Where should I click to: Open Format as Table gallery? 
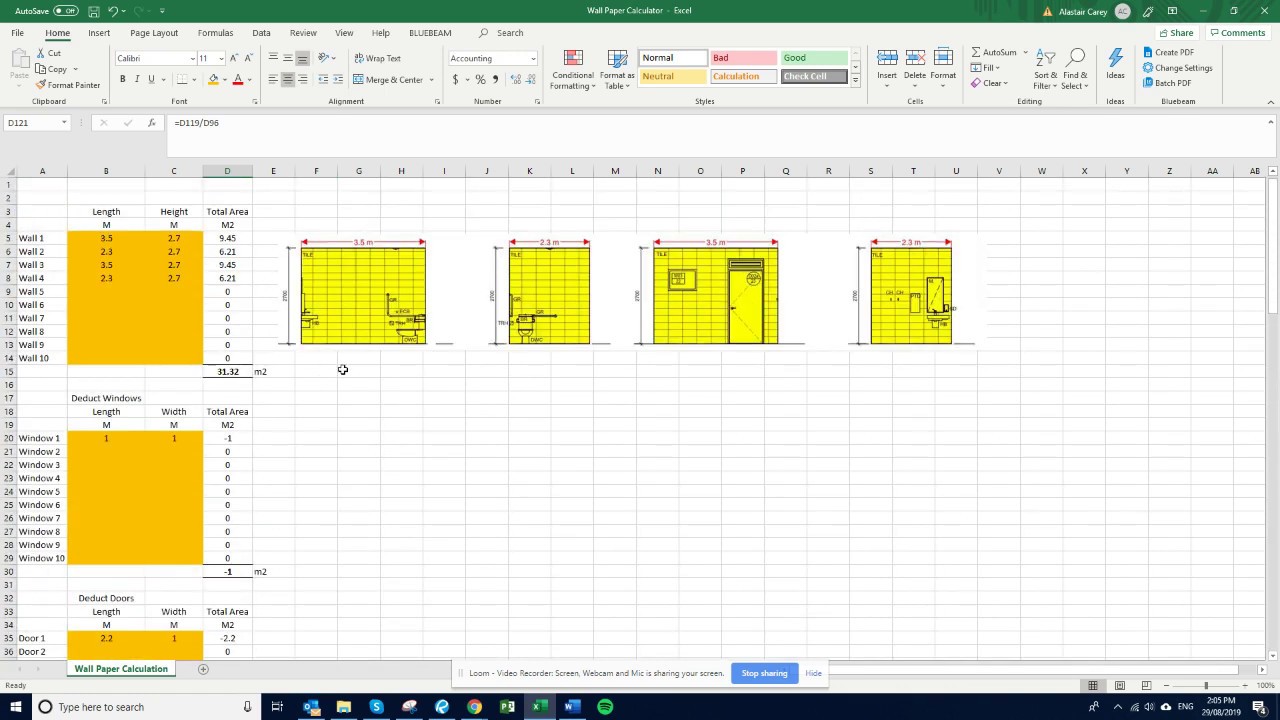pos(617,70)
